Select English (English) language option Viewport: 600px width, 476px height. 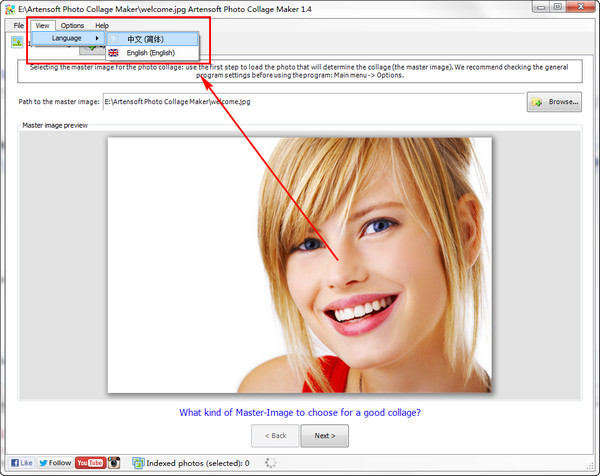pos(152,53)
